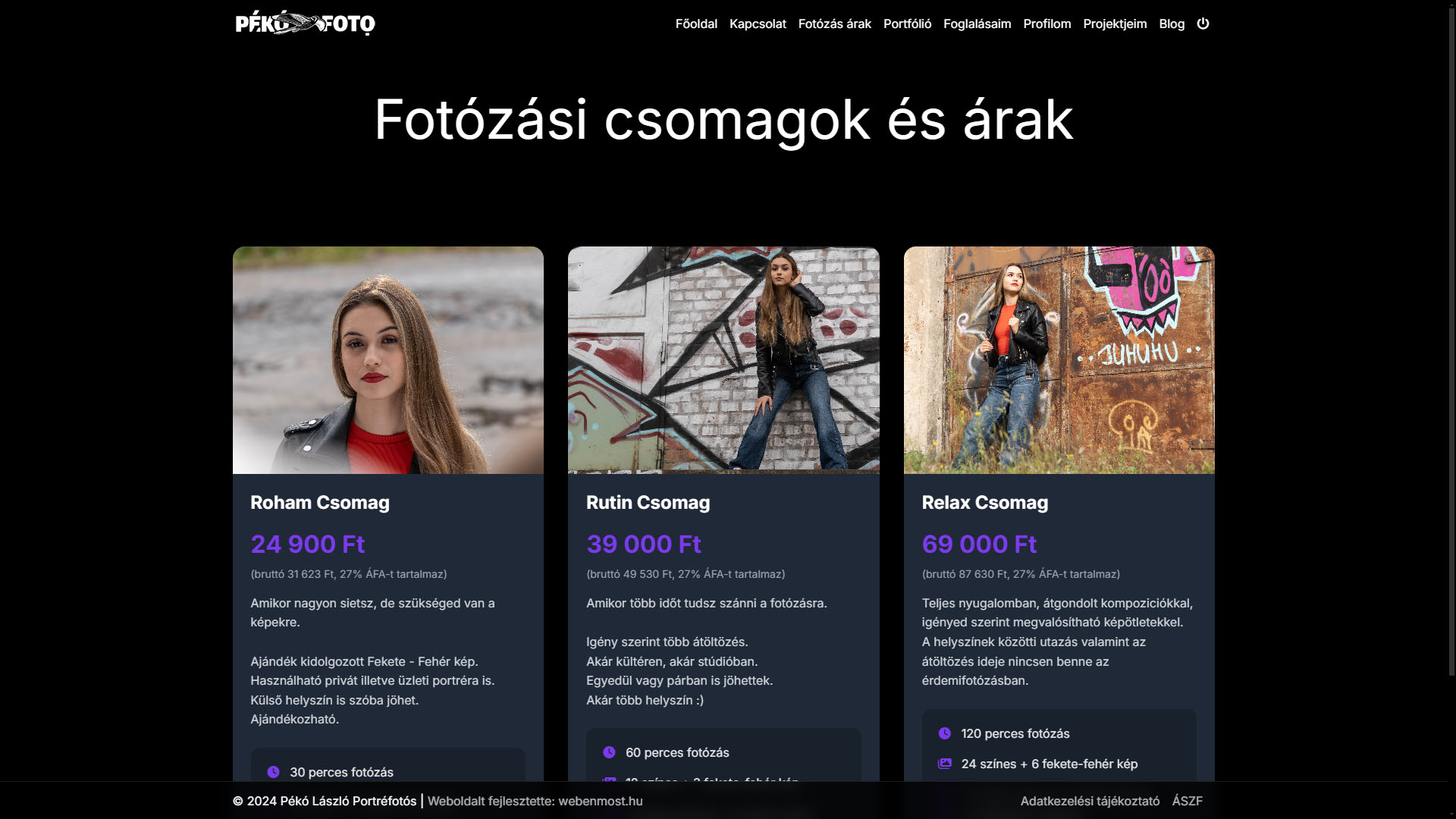The image size is (1456, 819).
Task: Go to Fotózás árak page
Action: [x=834, y=24]
